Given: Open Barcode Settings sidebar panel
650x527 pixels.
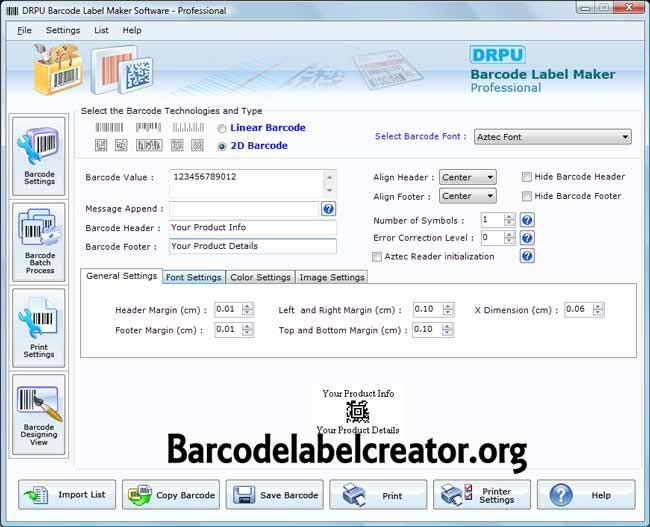Looking at the screenshot, I should coord(39,156).
